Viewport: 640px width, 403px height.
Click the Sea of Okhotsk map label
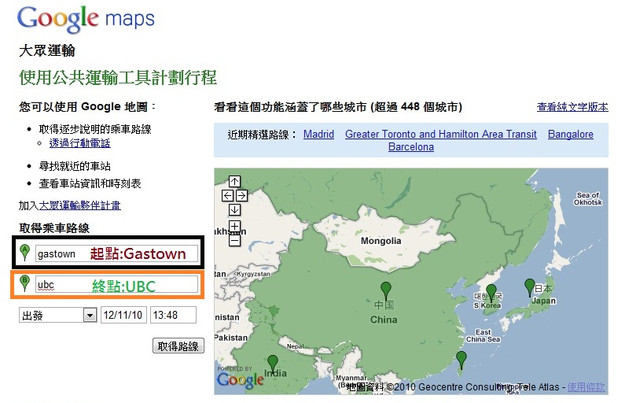588,198
